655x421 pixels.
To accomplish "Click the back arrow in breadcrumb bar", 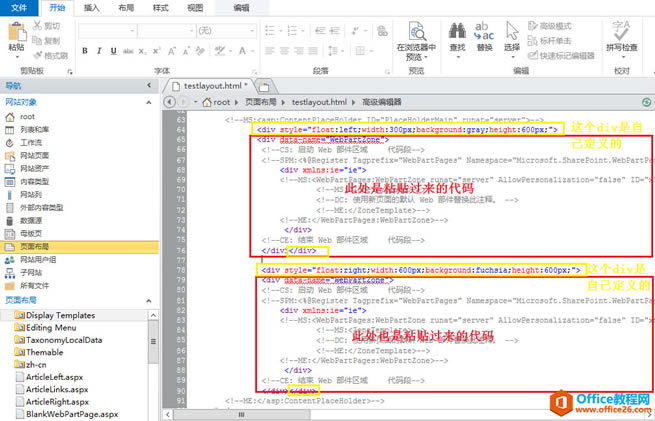I will [x=170, y=102].
